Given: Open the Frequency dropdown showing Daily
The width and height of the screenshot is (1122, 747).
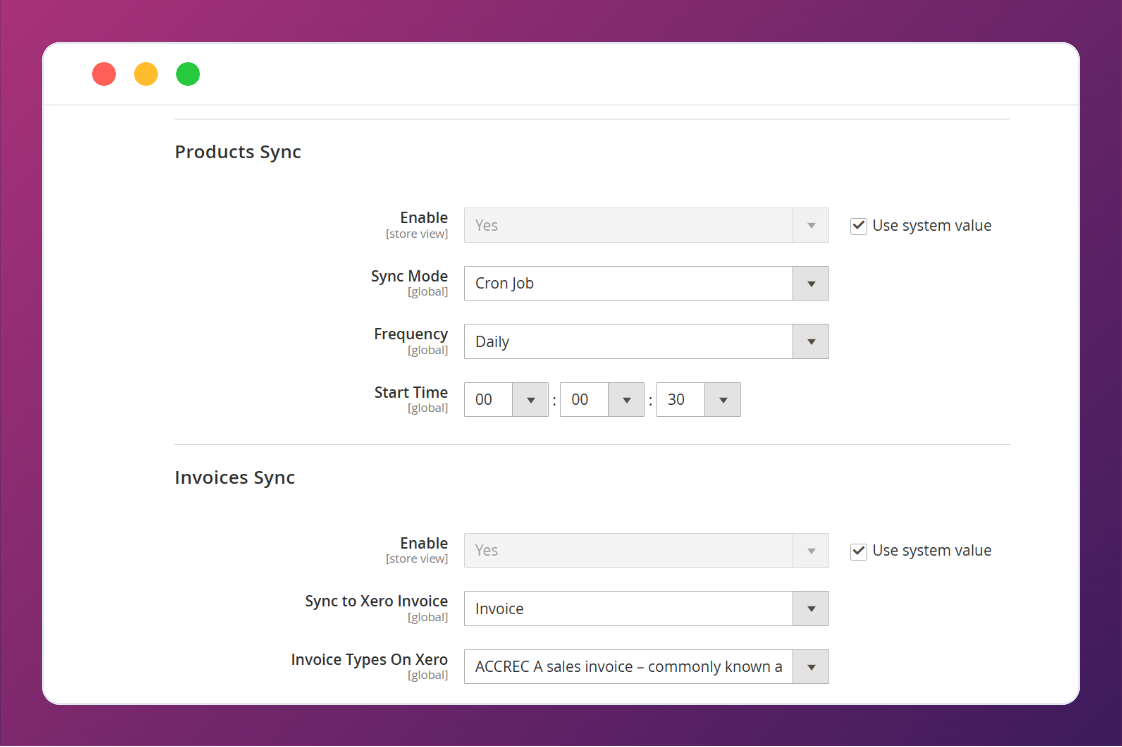Looking at the screenshot, I should [646, 342].
